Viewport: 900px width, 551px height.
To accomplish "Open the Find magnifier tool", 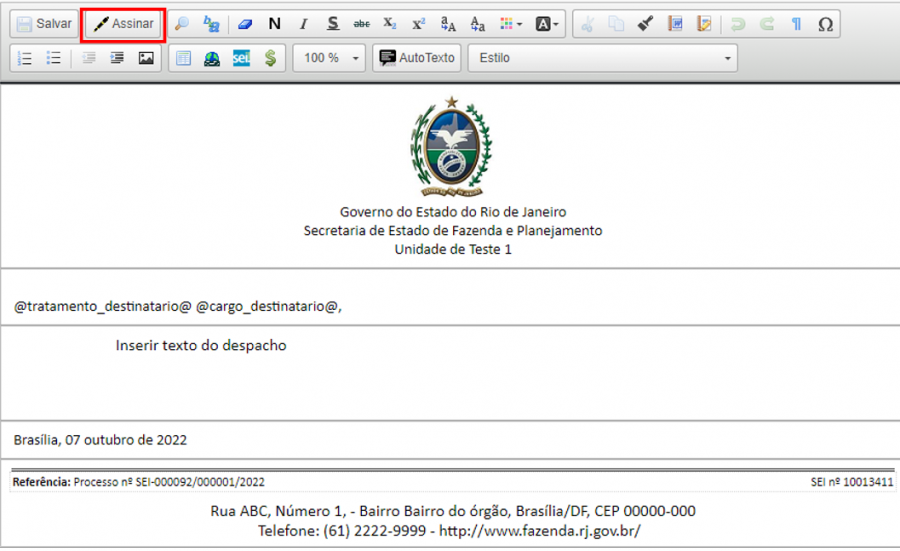I will coord(181,24).
